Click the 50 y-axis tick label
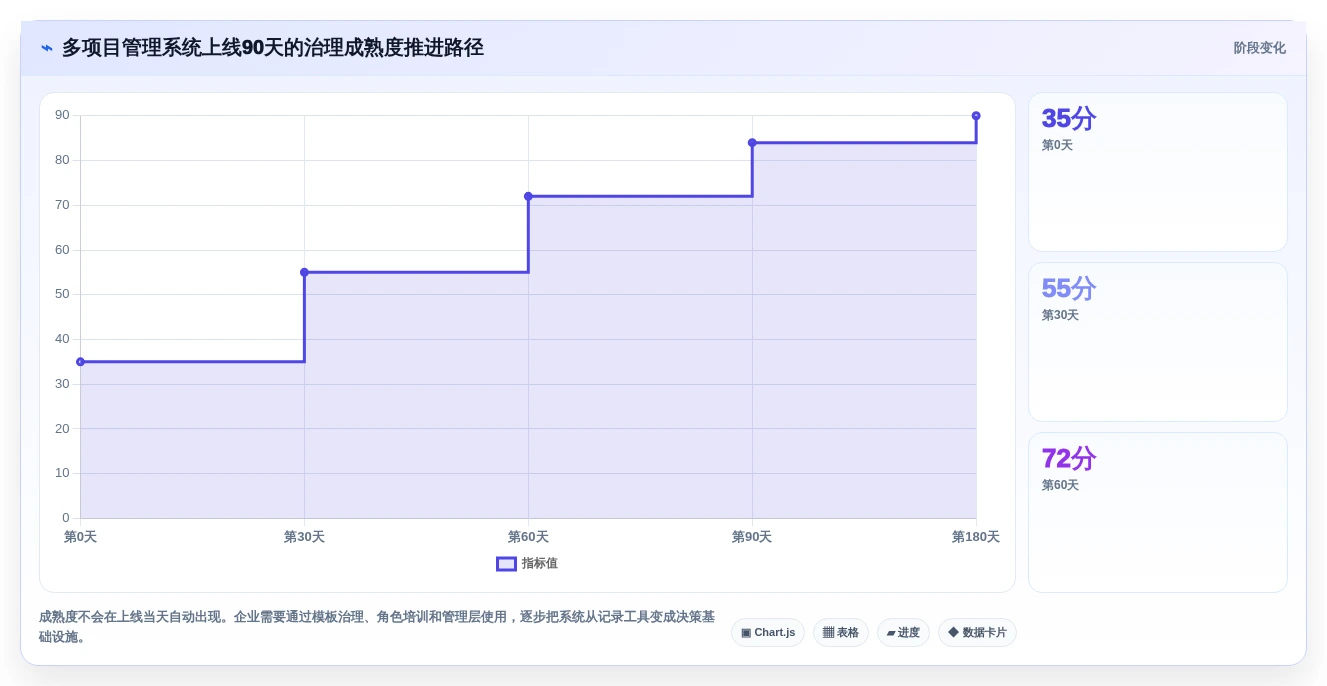 point(62,294)
